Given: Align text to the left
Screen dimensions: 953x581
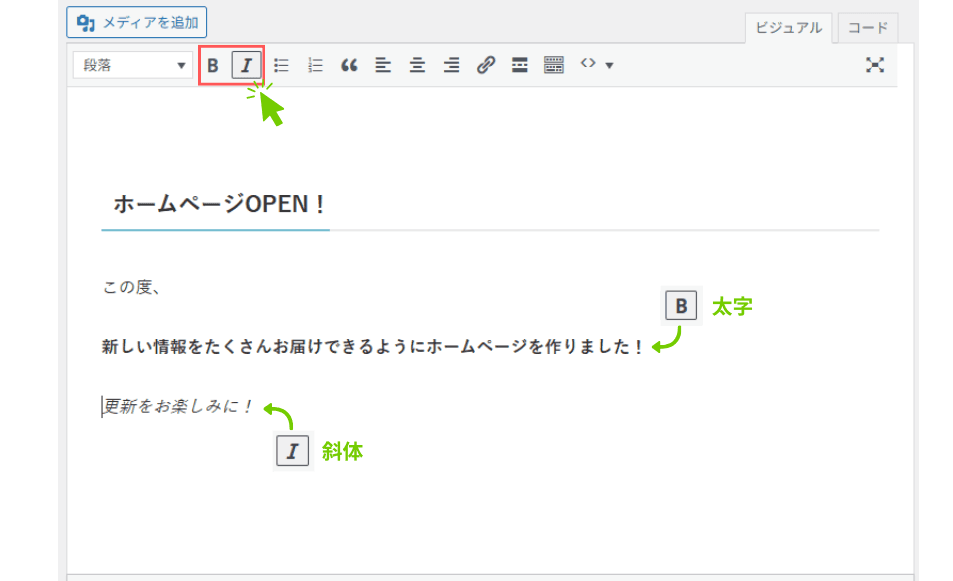Looking at the screenshot, I should [383, 65].
